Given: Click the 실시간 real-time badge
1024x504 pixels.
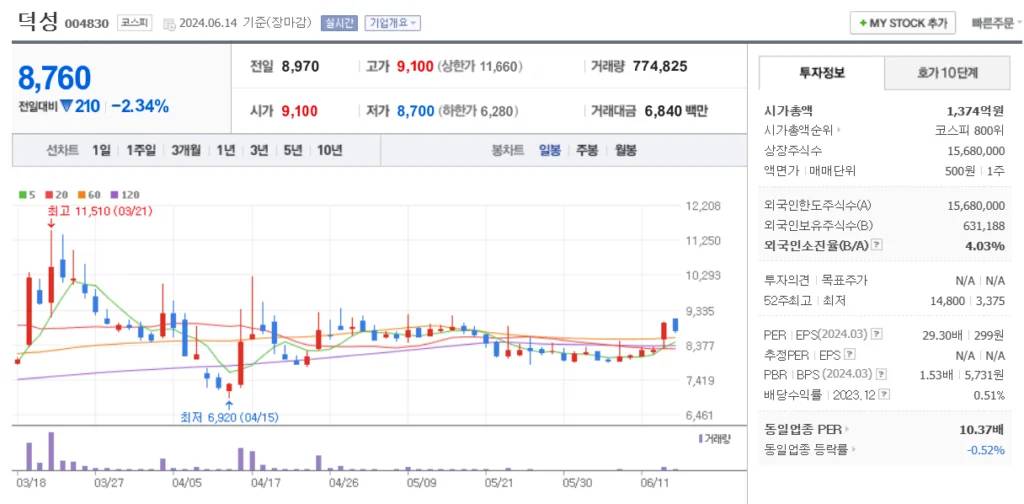Looking at the screenshot, I should (339, 23).
